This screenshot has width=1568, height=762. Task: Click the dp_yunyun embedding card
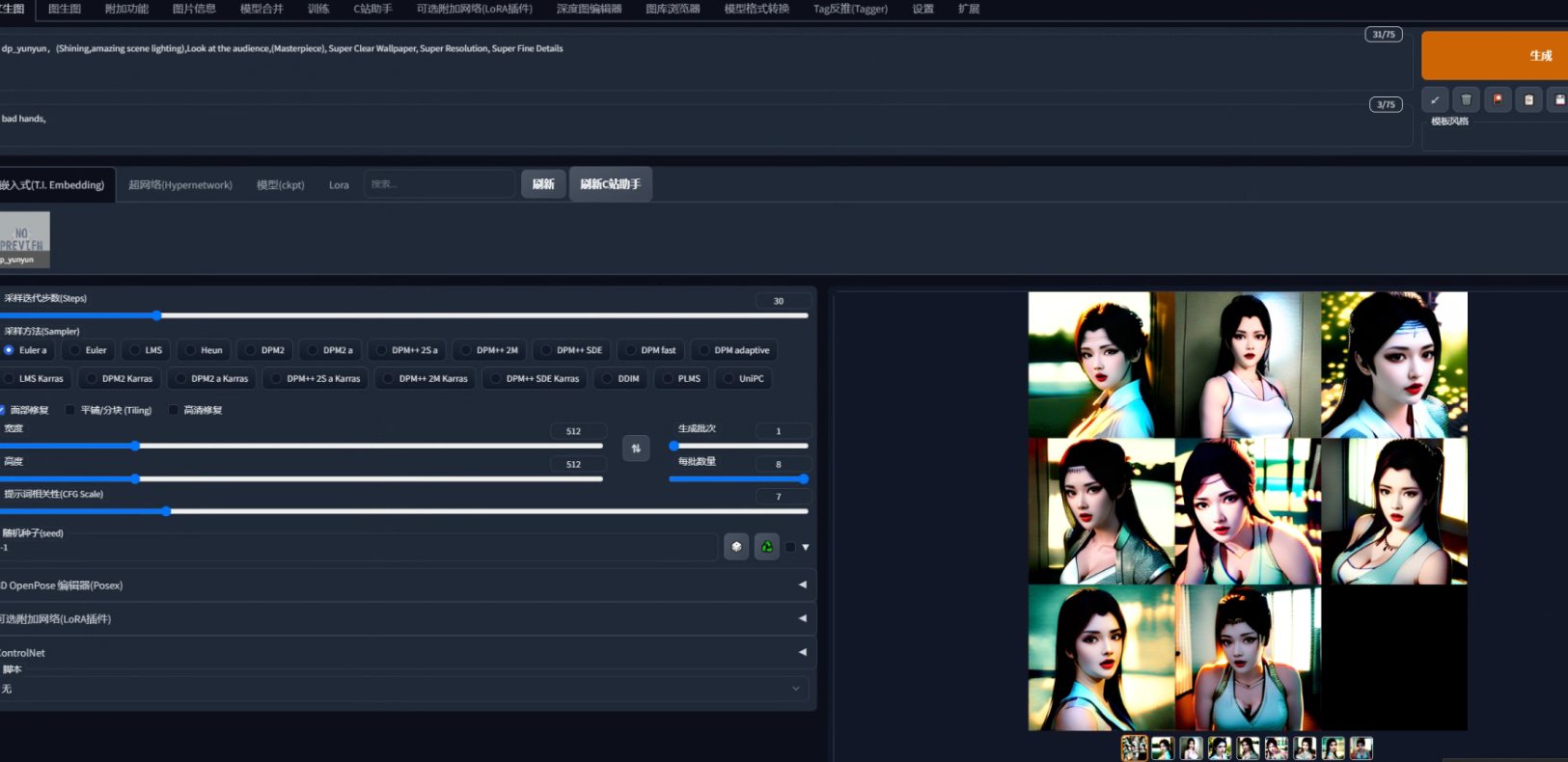point(23,239)
